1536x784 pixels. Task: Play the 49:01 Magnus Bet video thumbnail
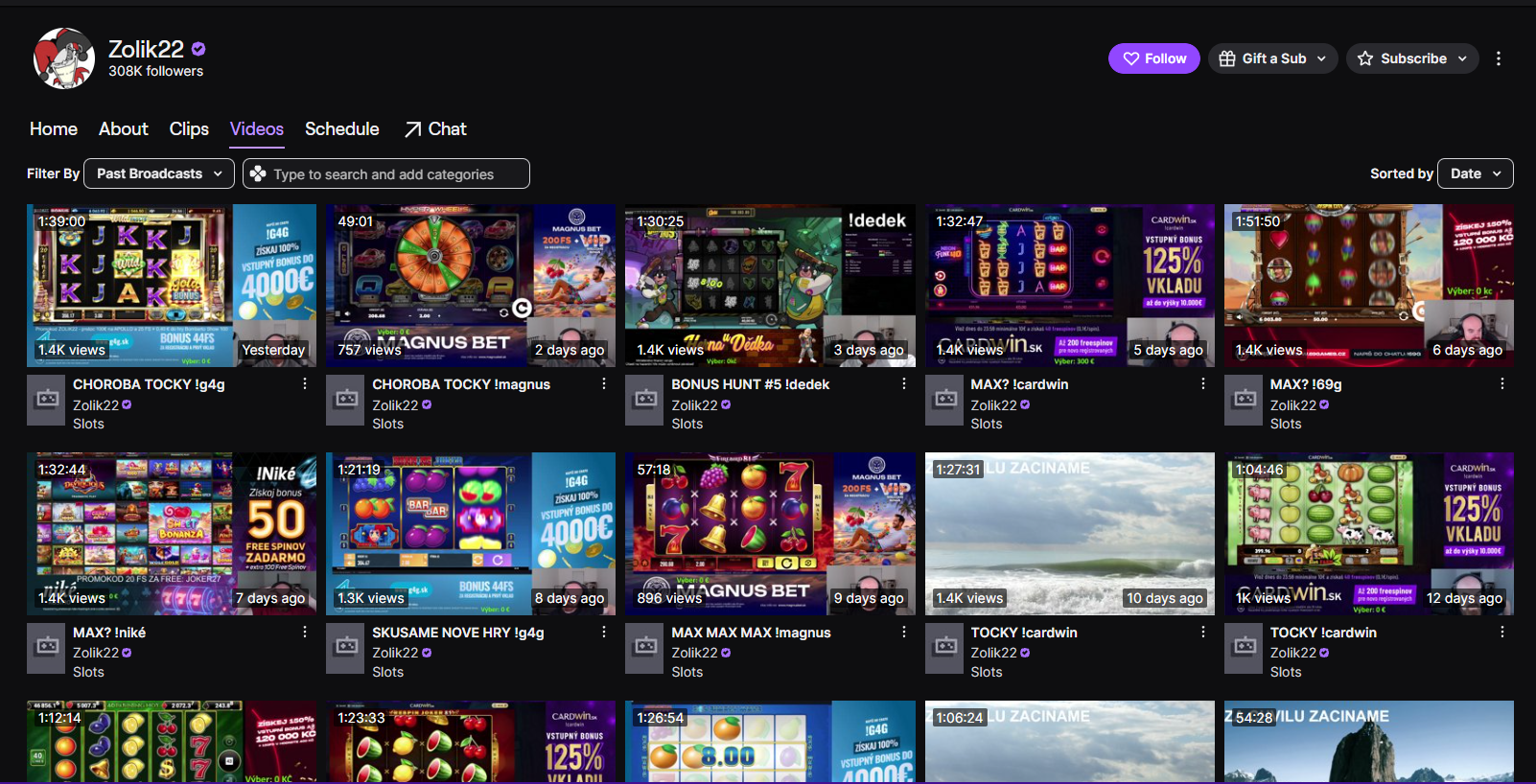click(471, 286)
